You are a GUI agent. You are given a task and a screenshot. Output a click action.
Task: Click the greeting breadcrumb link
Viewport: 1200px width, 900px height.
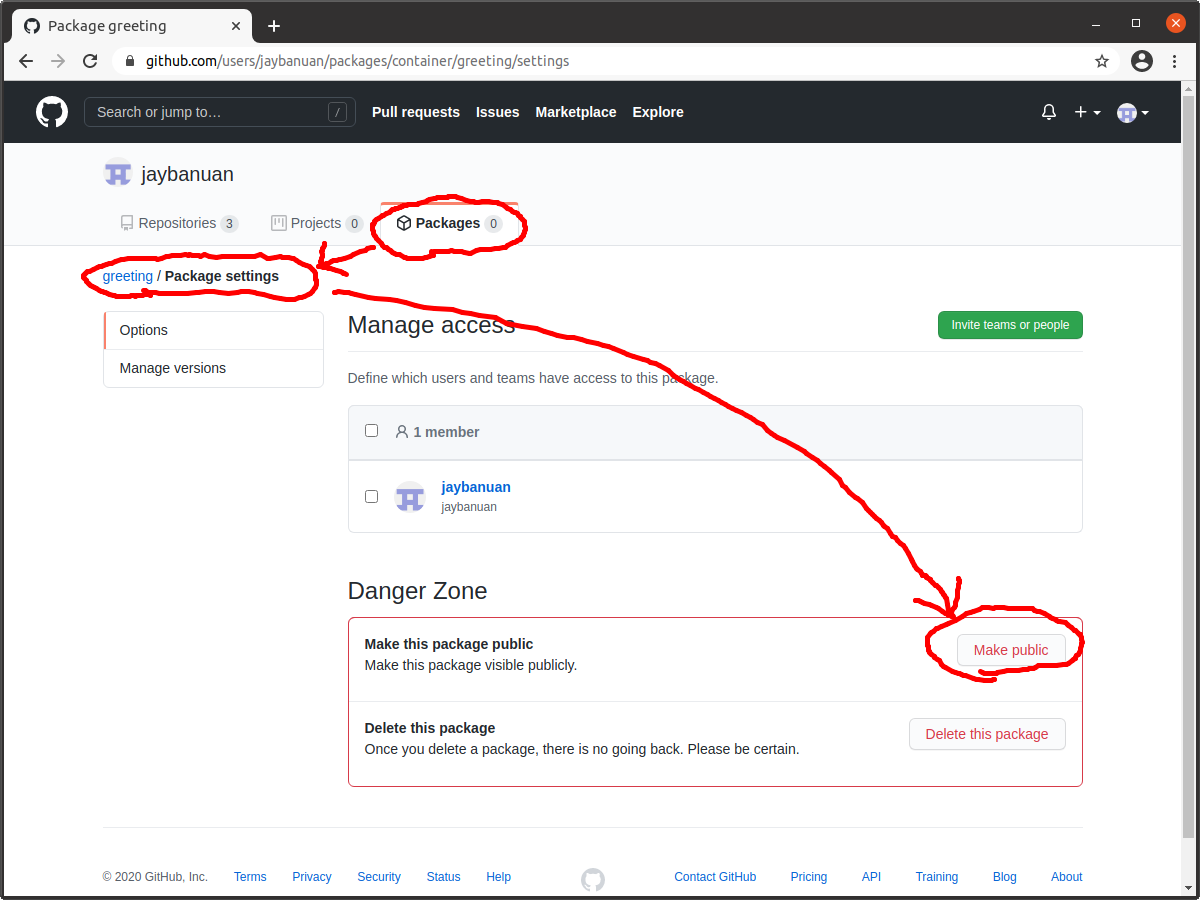pos(128,276)
